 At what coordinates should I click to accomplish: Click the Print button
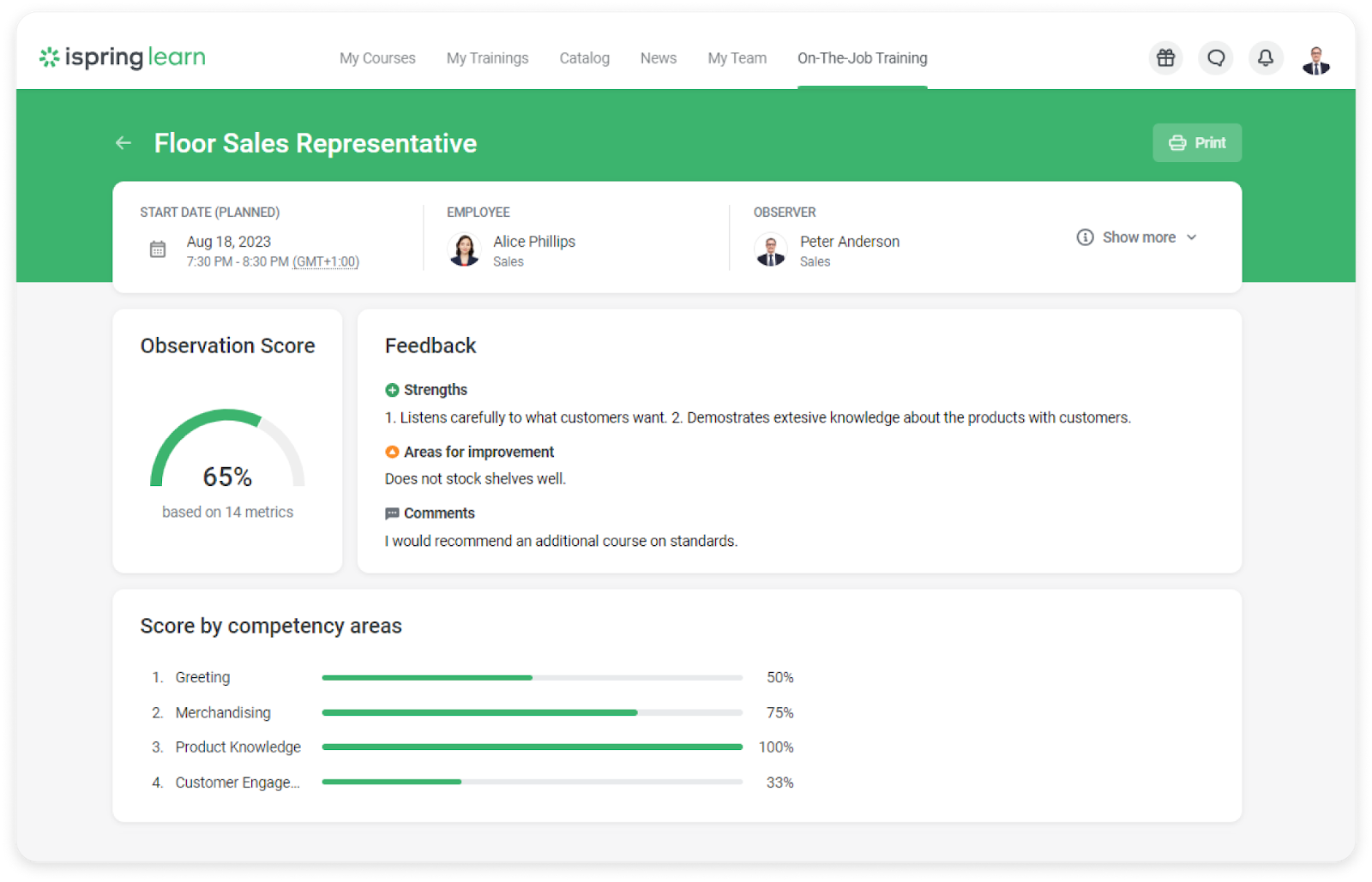click(x=1196, y=142)
